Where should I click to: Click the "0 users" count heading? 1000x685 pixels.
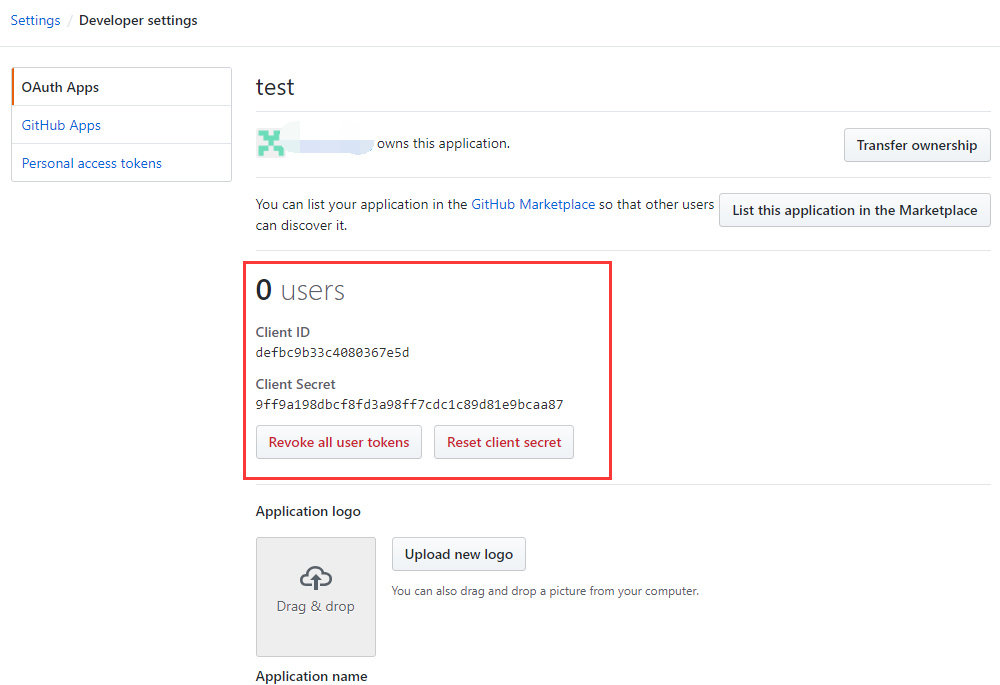click(x=300, y=290)
